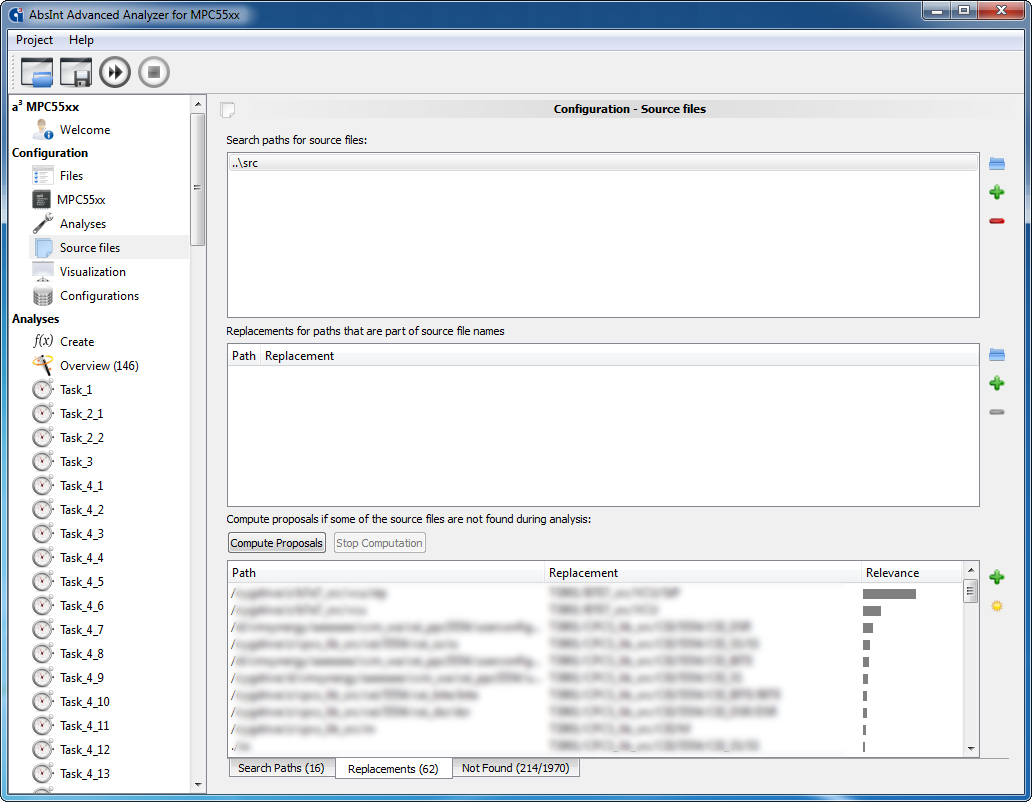
Task: Select the first proposal row with highest relevance
Action: pyautogui.click(x=596, y=593)
